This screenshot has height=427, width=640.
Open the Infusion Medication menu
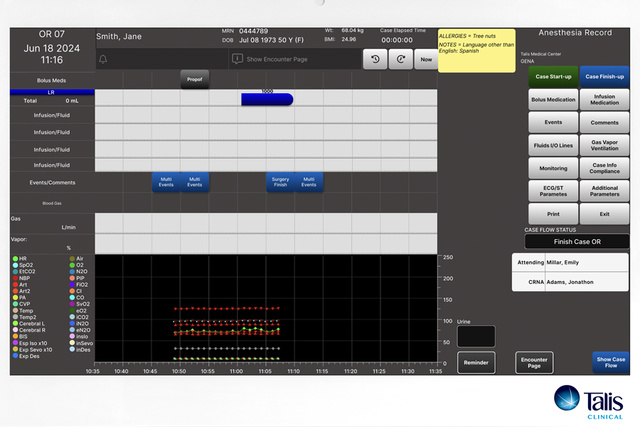[604, 100]
